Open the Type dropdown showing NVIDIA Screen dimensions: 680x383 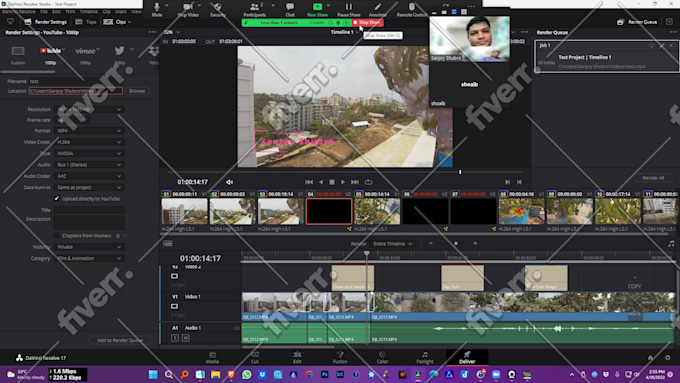click(89, 153)
